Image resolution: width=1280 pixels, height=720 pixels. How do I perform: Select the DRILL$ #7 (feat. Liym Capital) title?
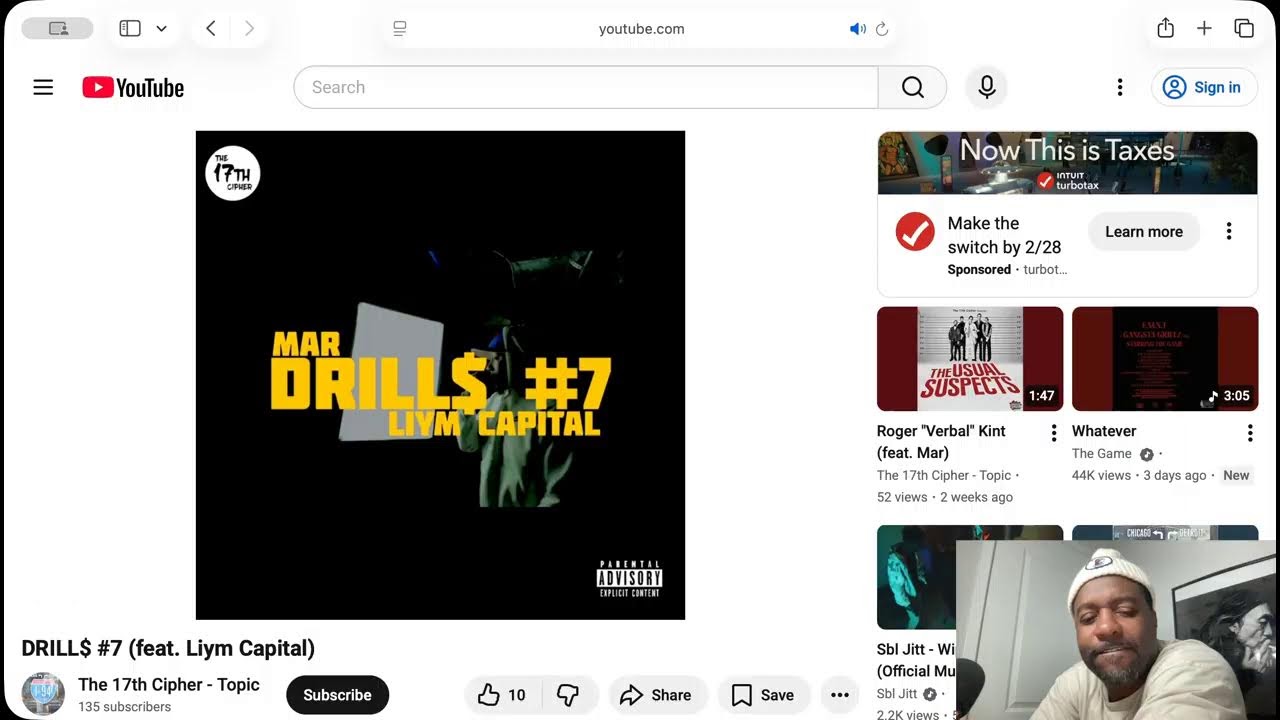(x=168, y=648)
